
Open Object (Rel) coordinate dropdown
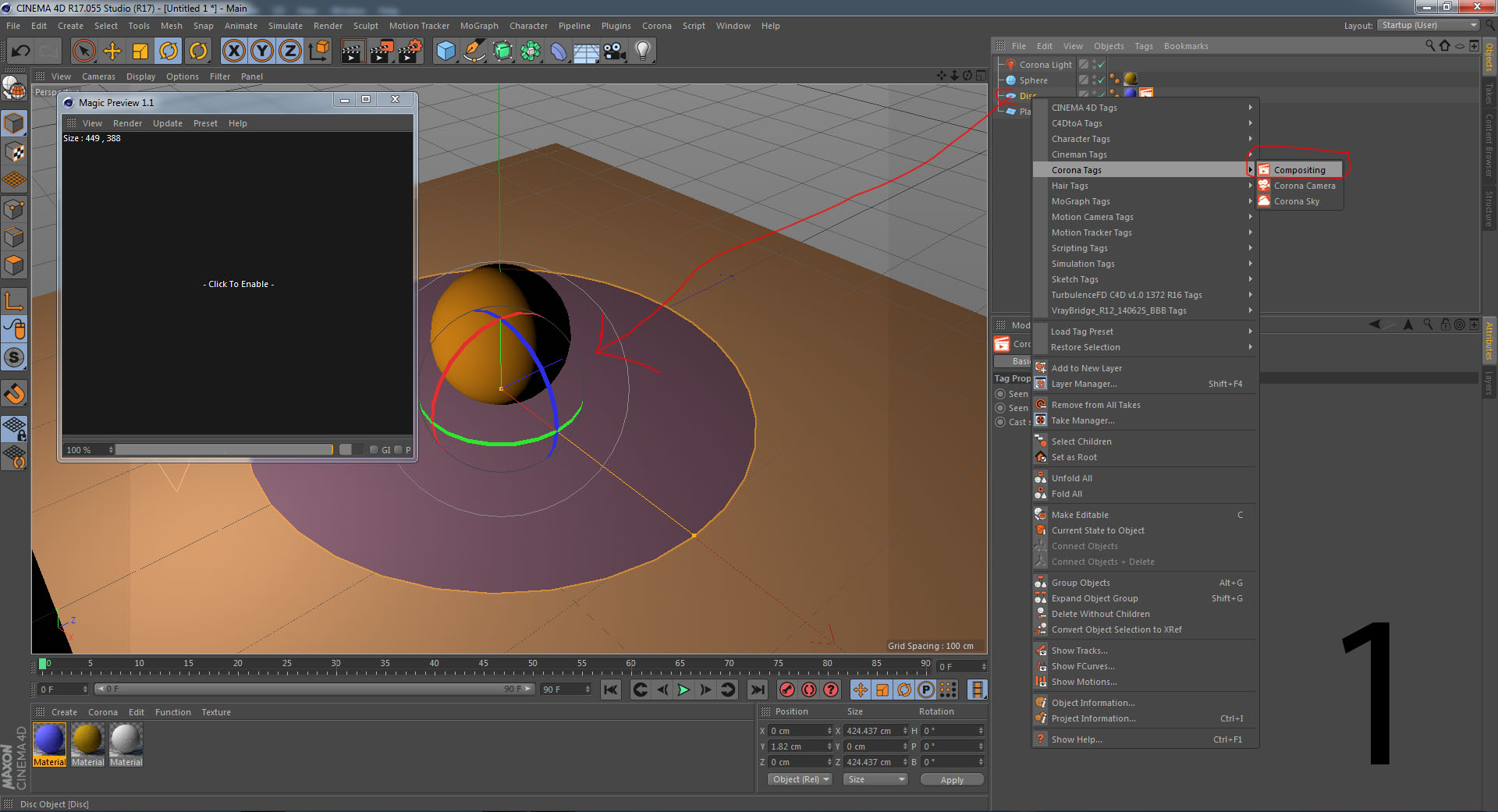800,779
